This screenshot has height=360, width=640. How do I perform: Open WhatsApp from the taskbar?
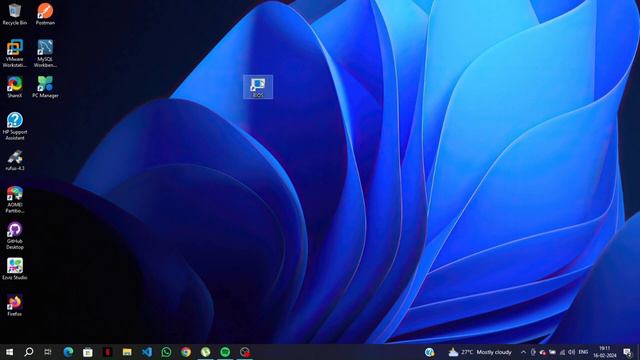166,352
